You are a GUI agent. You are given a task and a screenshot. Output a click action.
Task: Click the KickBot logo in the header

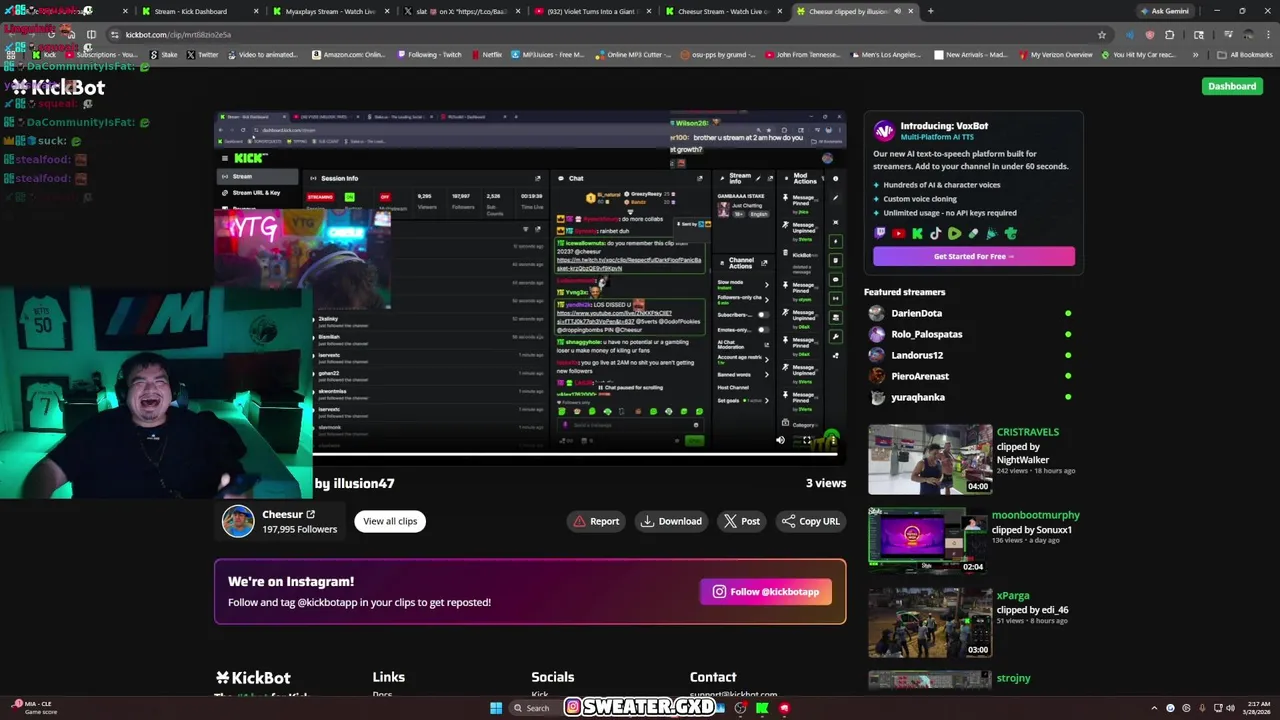click(x=58, y=87)
